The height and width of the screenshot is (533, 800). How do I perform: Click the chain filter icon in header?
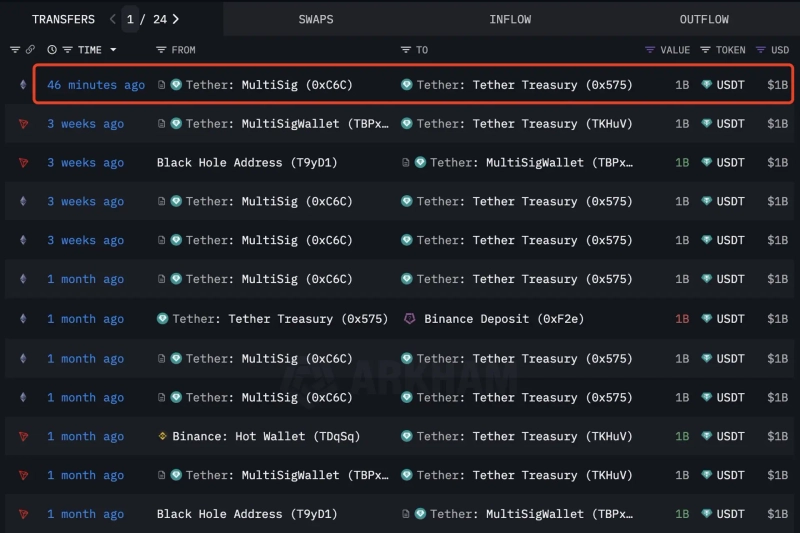click(14, 50)
